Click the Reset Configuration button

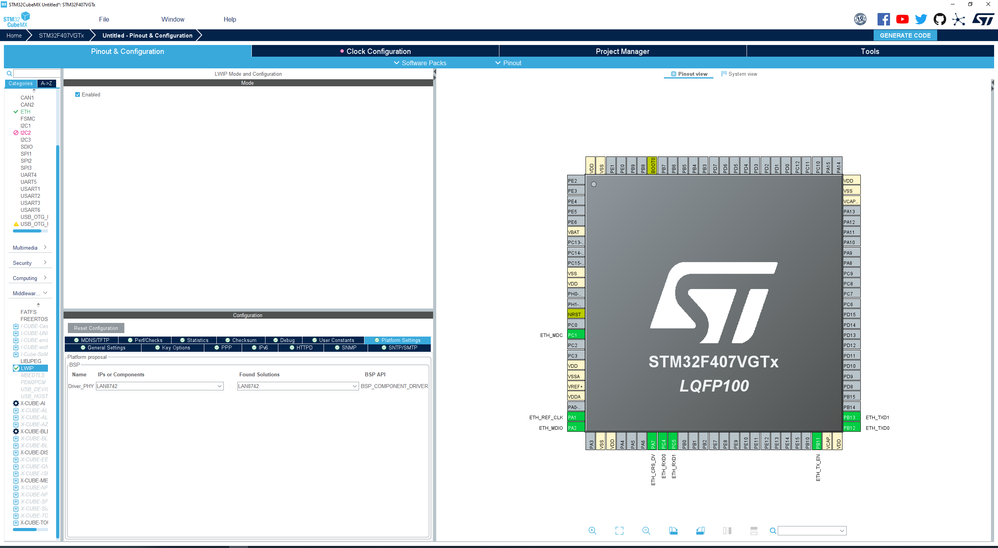[x=96, y=328]
